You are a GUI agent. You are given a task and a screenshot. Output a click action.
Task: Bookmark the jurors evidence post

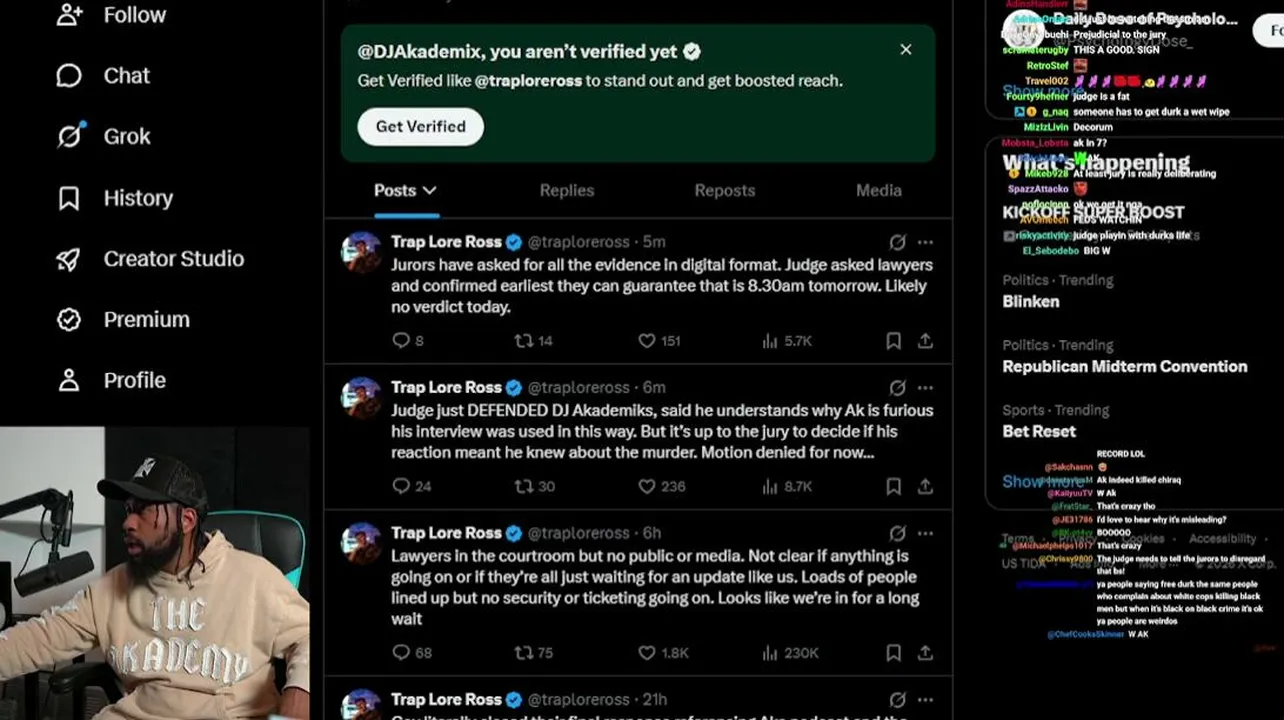(893, 341)
